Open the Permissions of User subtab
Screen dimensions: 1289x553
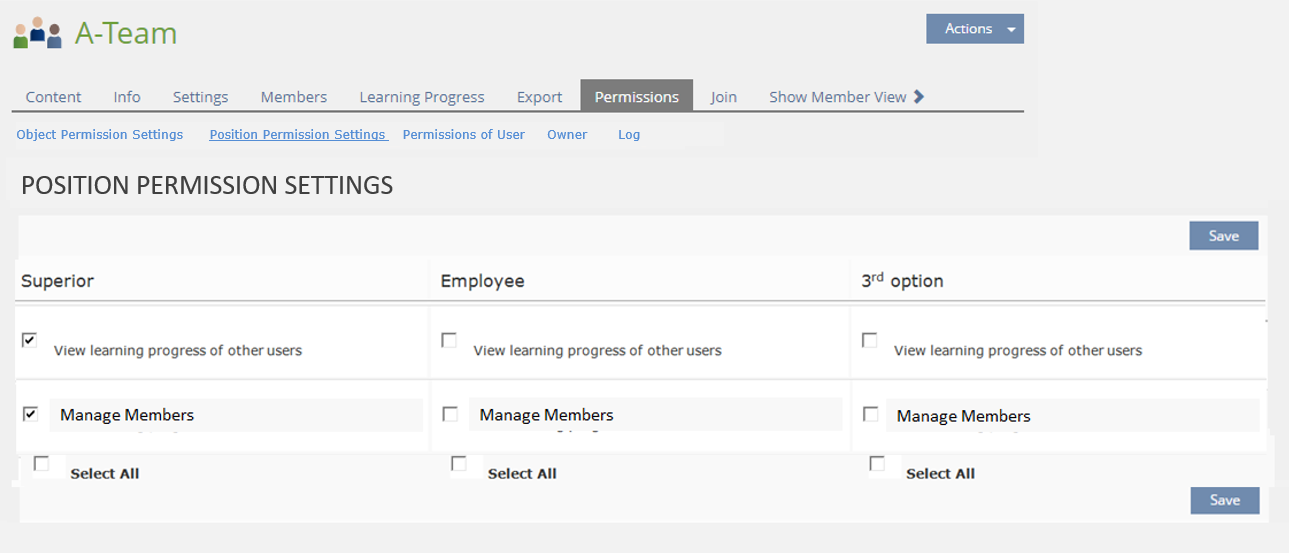coord(463,134)
